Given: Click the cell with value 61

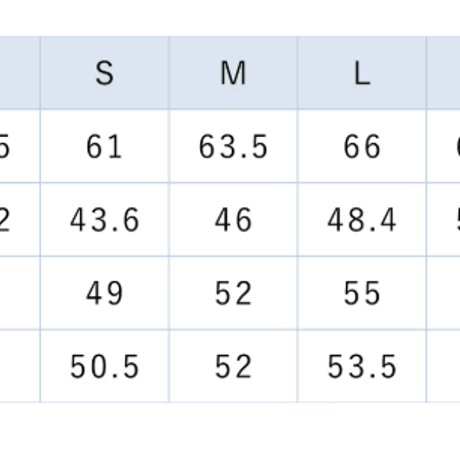Looking at the screenshot, I should click(105, 146).
